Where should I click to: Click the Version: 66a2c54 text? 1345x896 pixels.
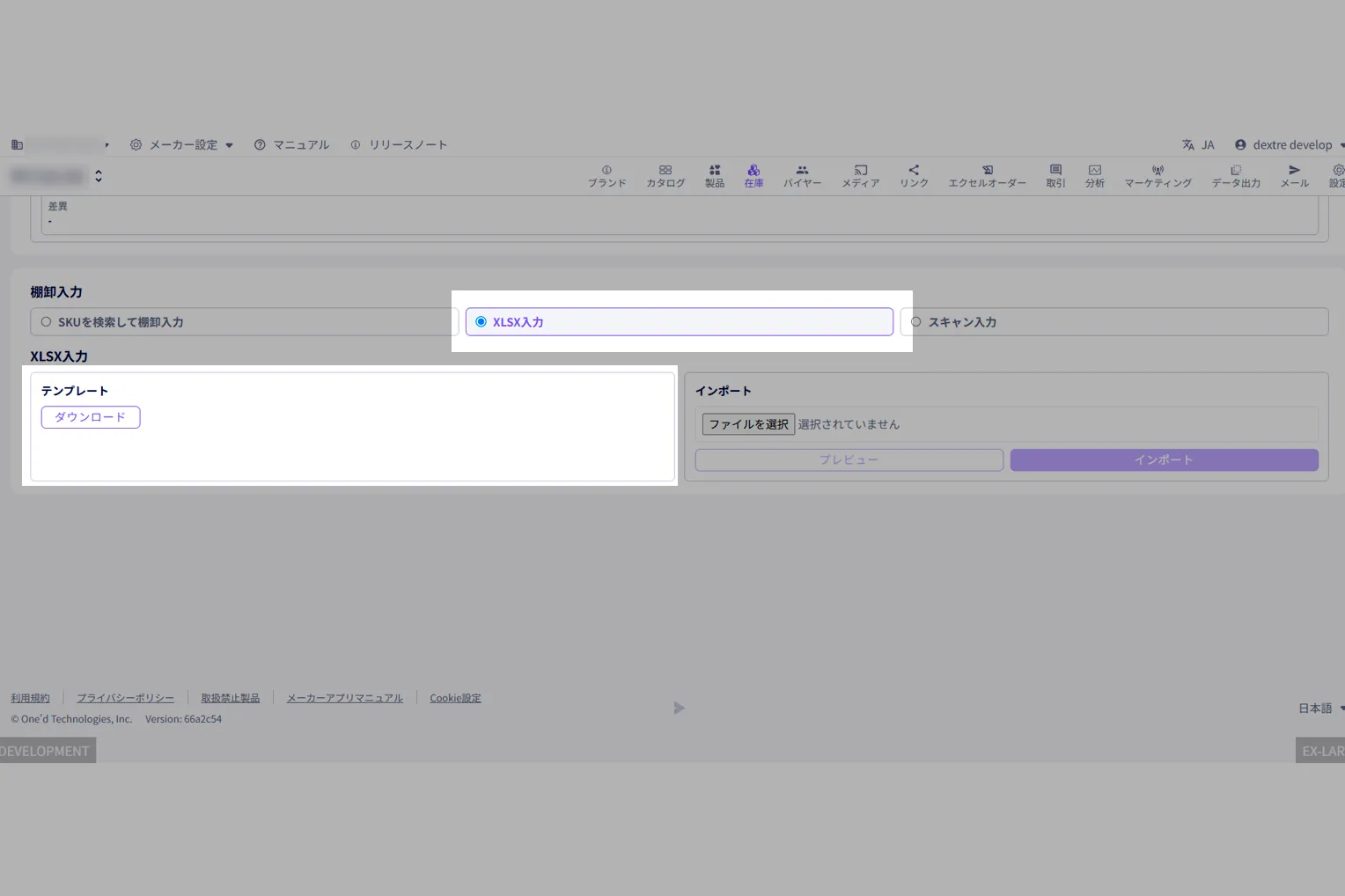point(183,719)
